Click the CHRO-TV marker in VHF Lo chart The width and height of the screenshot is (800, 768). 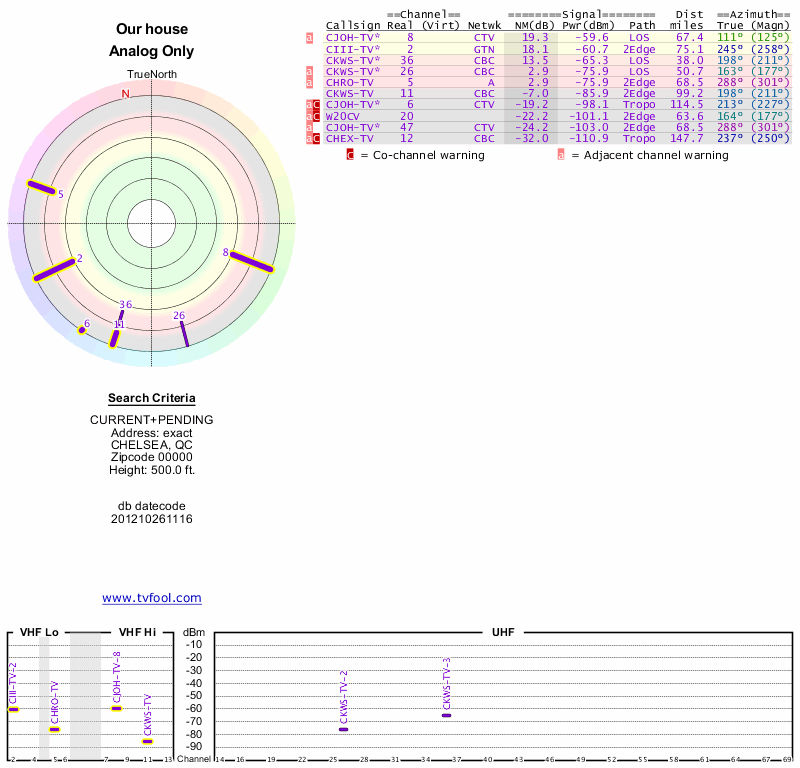[55, 729]
